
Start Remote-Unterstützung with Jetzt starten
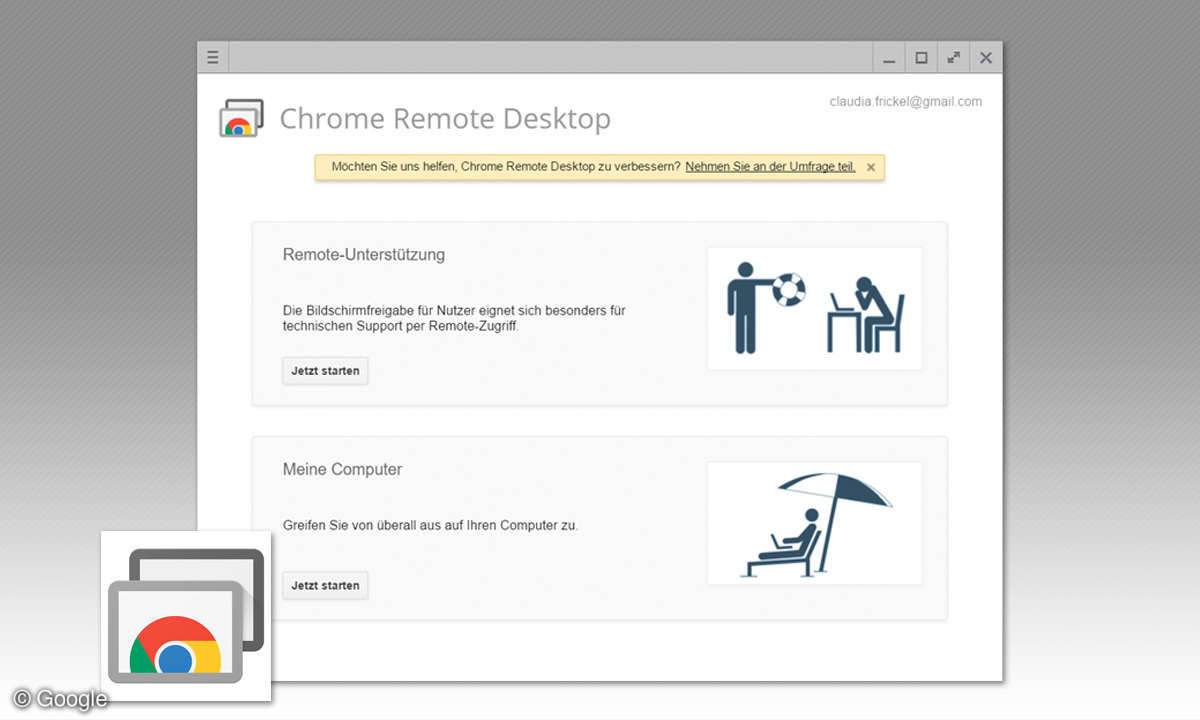[325, 371]
